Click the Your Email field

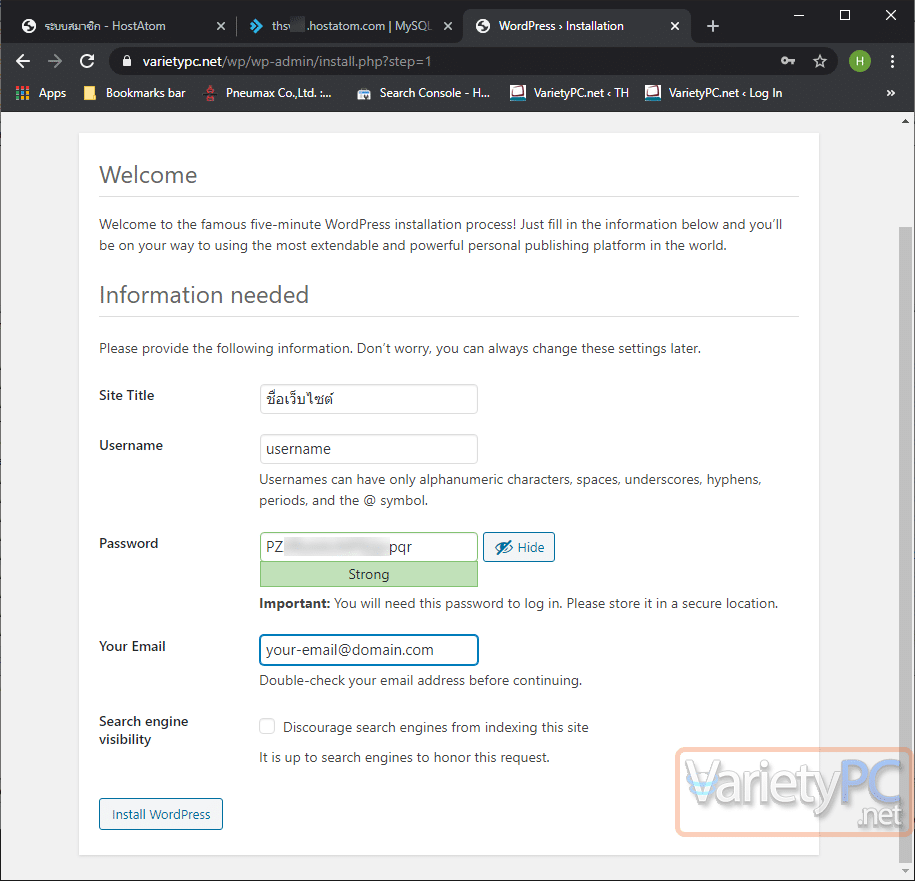pos(369,650)
